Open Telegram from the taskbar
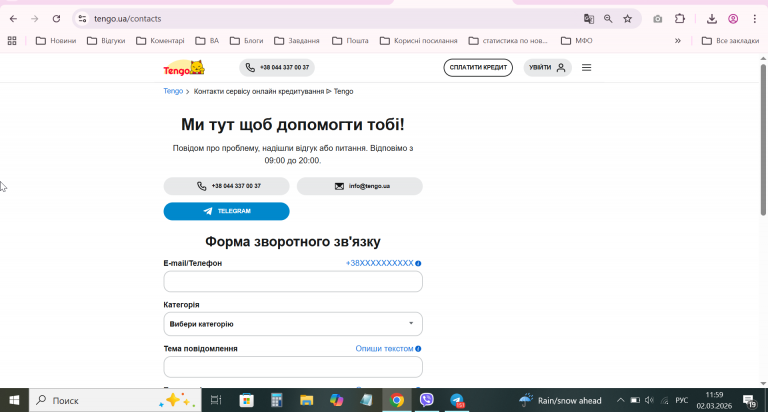 457,400
